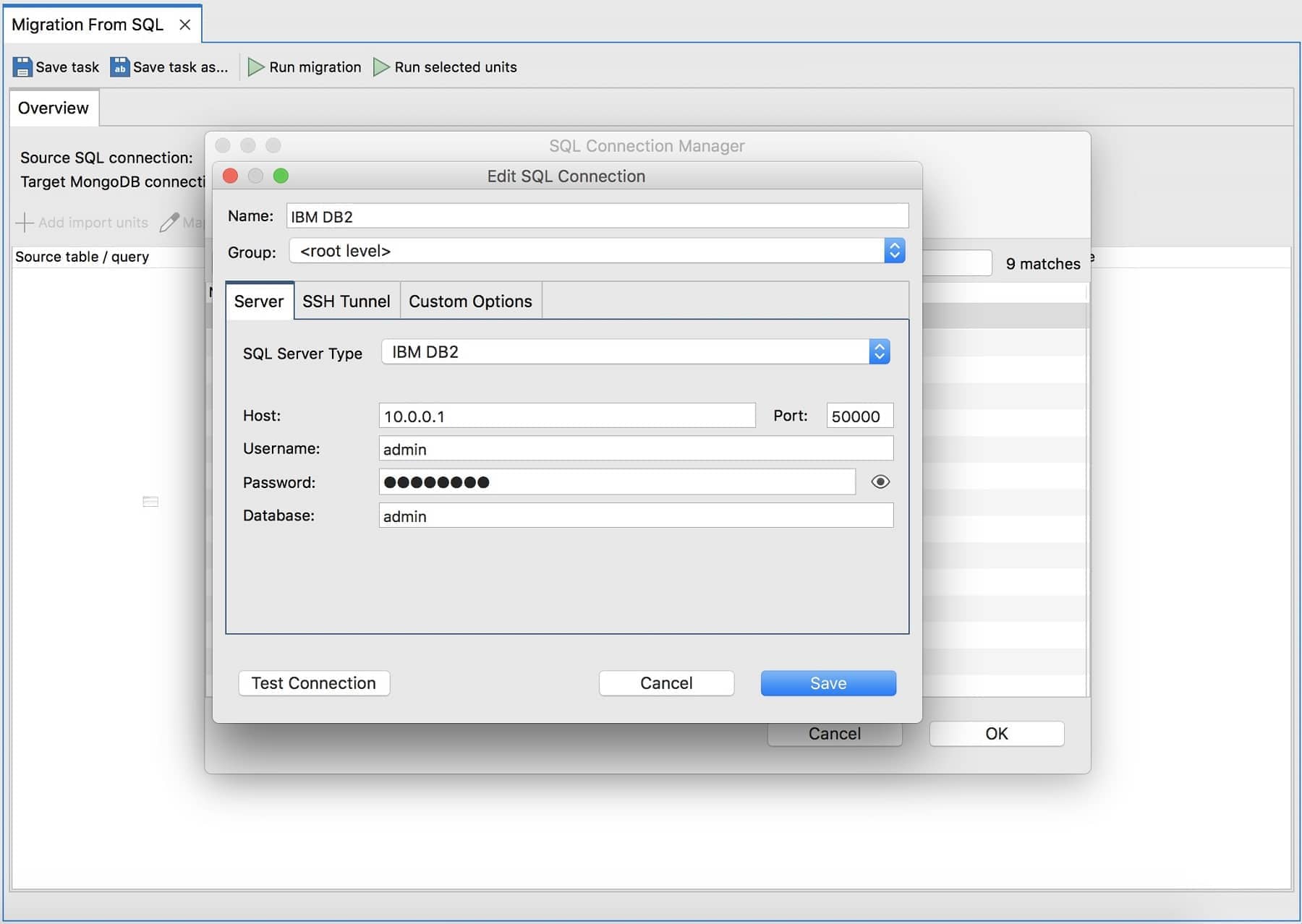The height and width of the screenshot is (924, 1302).
Task: Click the Save task as icon
Action: (119, 67)
